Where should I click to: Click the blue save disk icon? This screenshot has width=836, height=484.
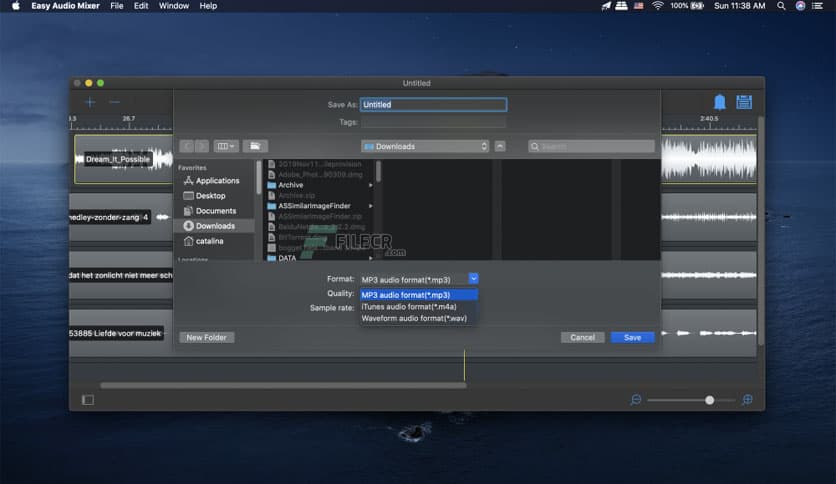pos(744,102)
